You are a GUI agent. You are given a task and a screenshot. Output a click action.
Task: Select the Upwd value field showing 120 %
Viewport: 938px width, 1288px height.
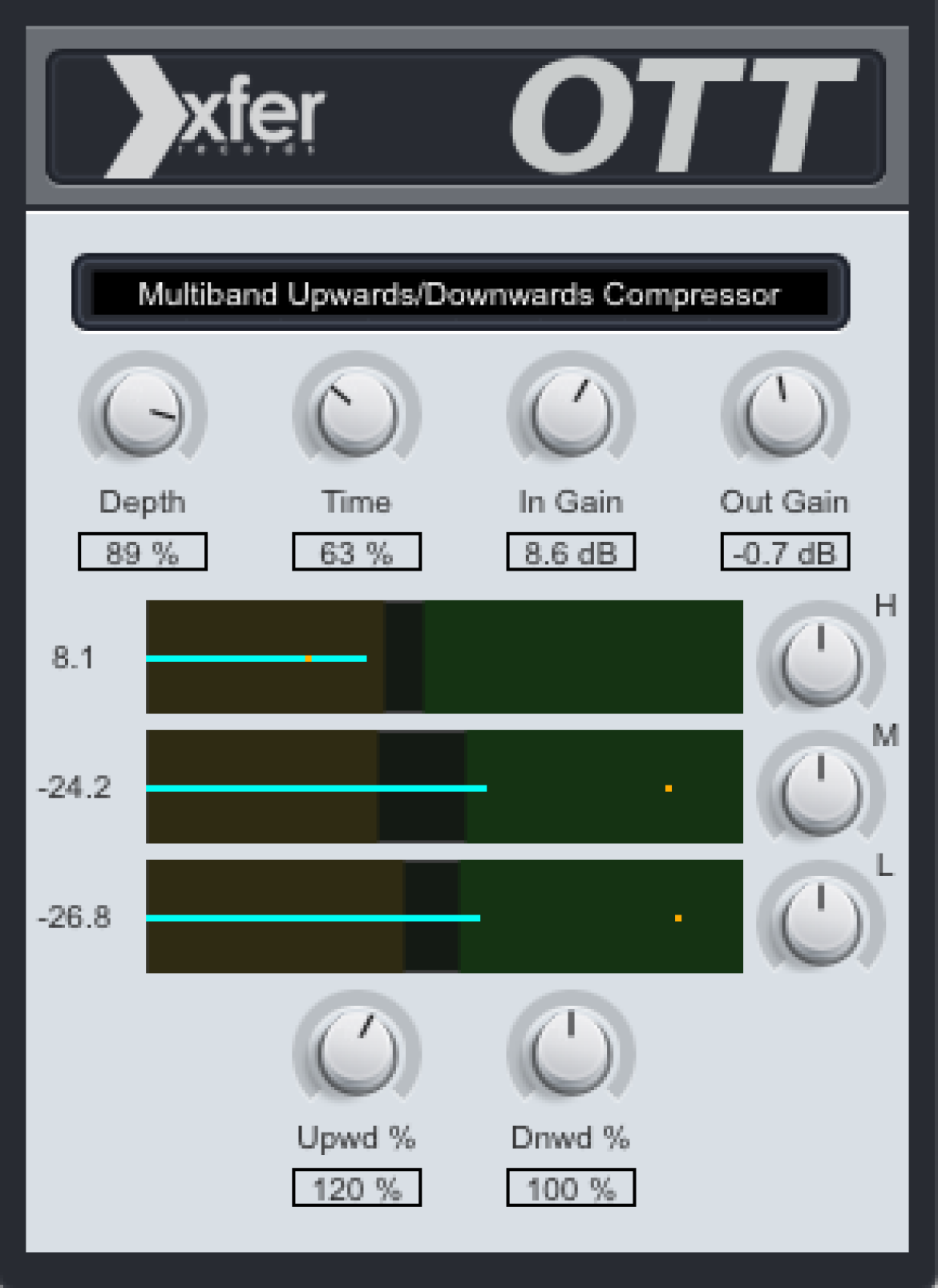click(x=357, y=1188)
